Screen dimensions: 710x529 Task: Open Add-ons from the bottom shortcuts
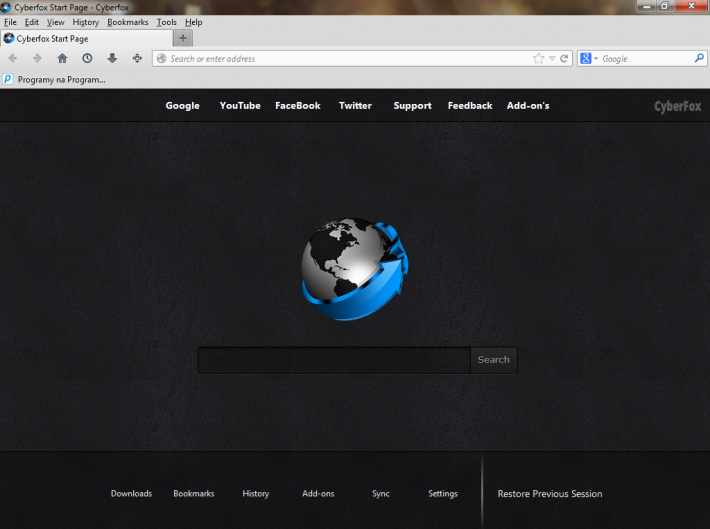318,494
